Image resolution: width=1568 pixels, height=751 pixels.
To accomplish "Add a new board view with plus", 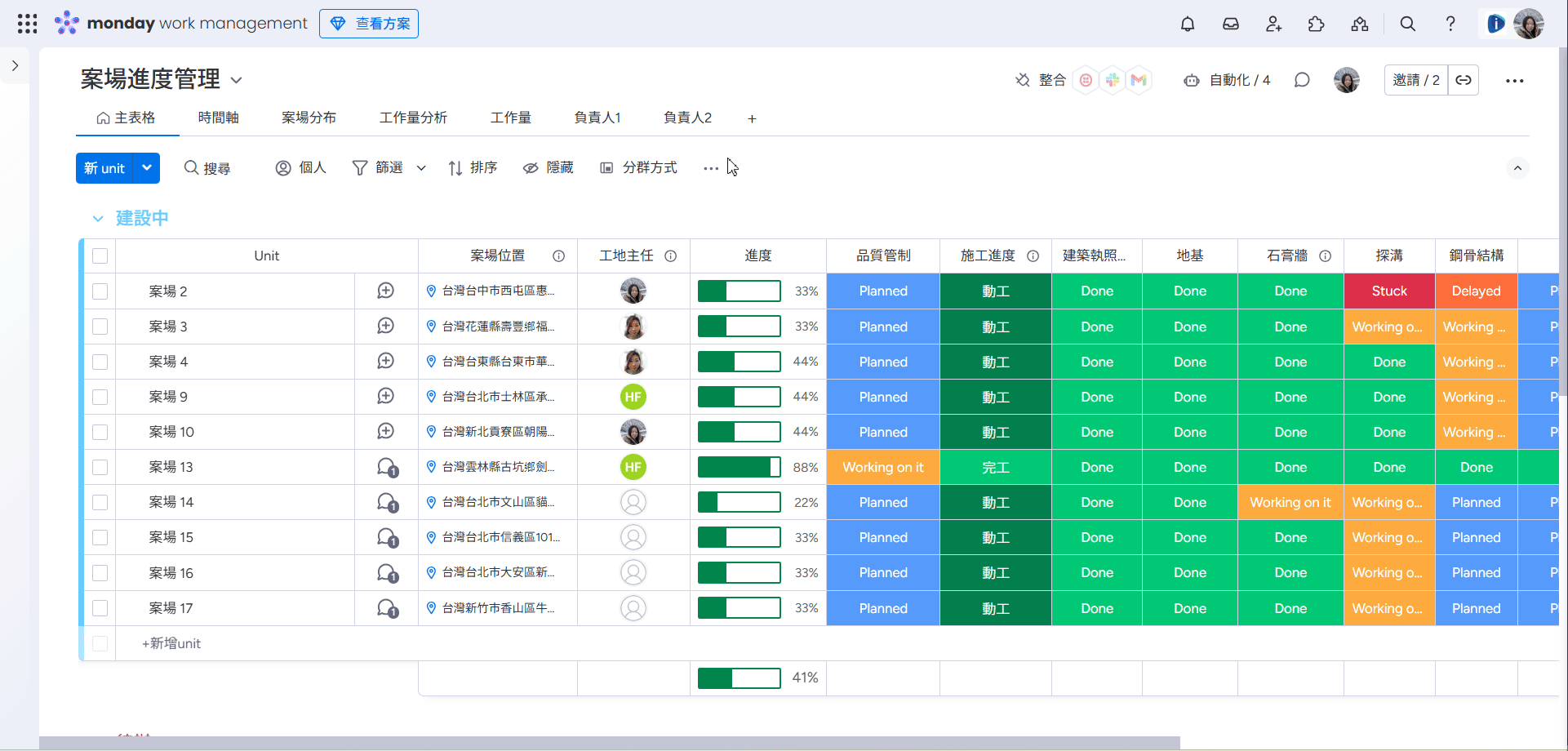I will pos(752,119).
